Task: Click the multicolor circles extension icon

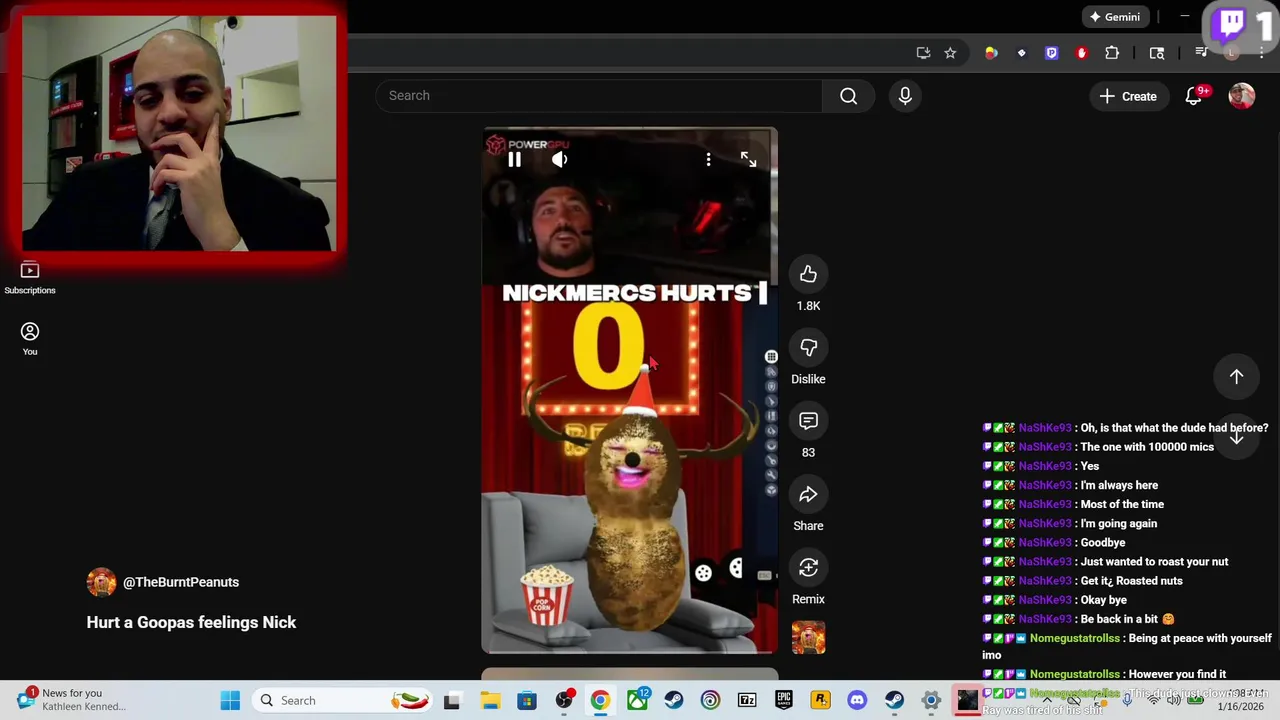Action: click(991, 53)
